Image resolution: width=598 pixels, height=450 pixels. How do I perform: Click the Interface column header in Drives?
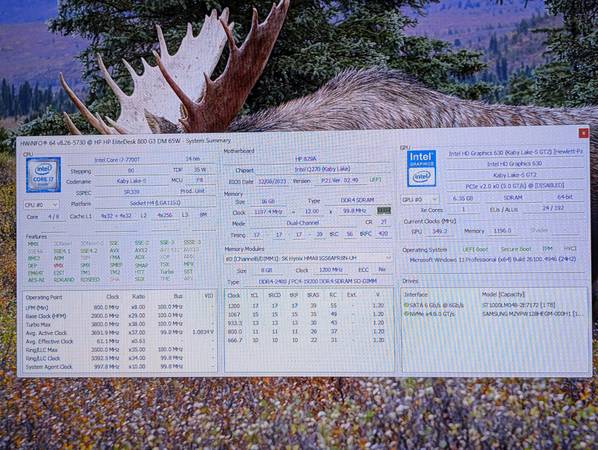[416, 295]
